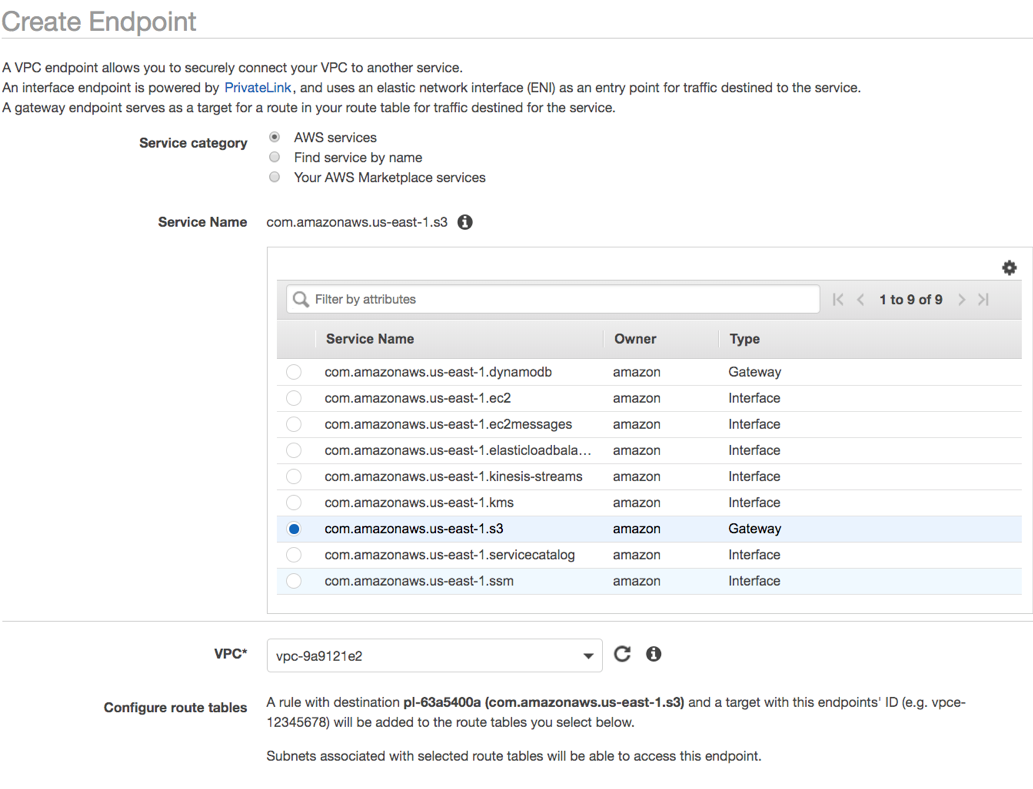Go to first page of services

coord(837,300)
